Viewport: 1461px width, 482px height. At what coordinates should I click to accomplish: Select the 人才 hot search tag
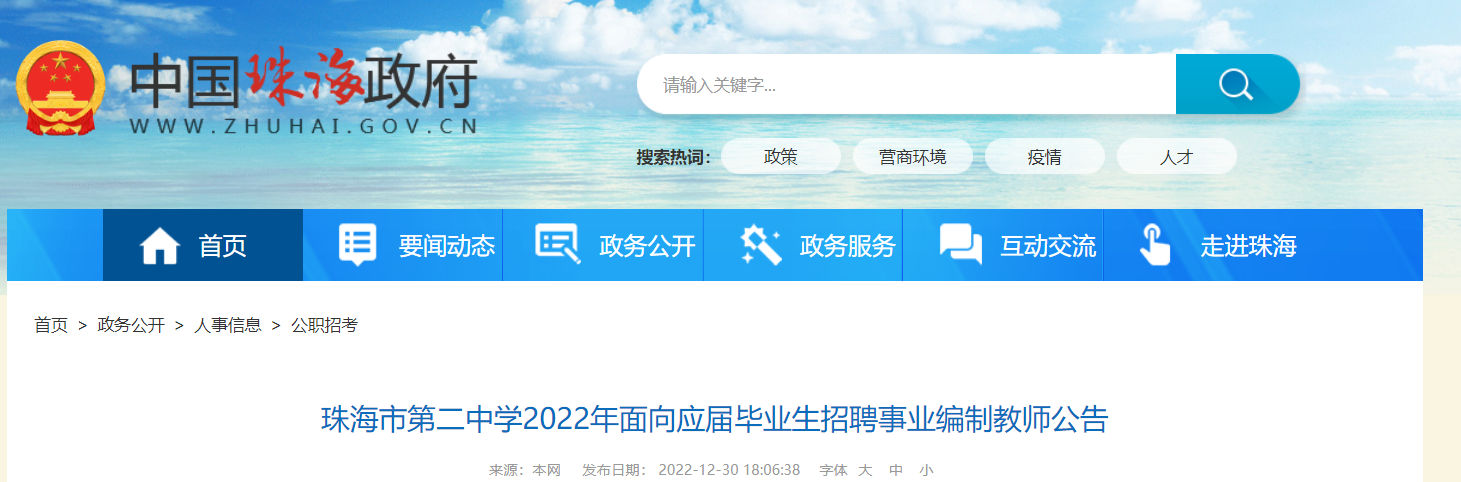click(x=1177, y=157)
